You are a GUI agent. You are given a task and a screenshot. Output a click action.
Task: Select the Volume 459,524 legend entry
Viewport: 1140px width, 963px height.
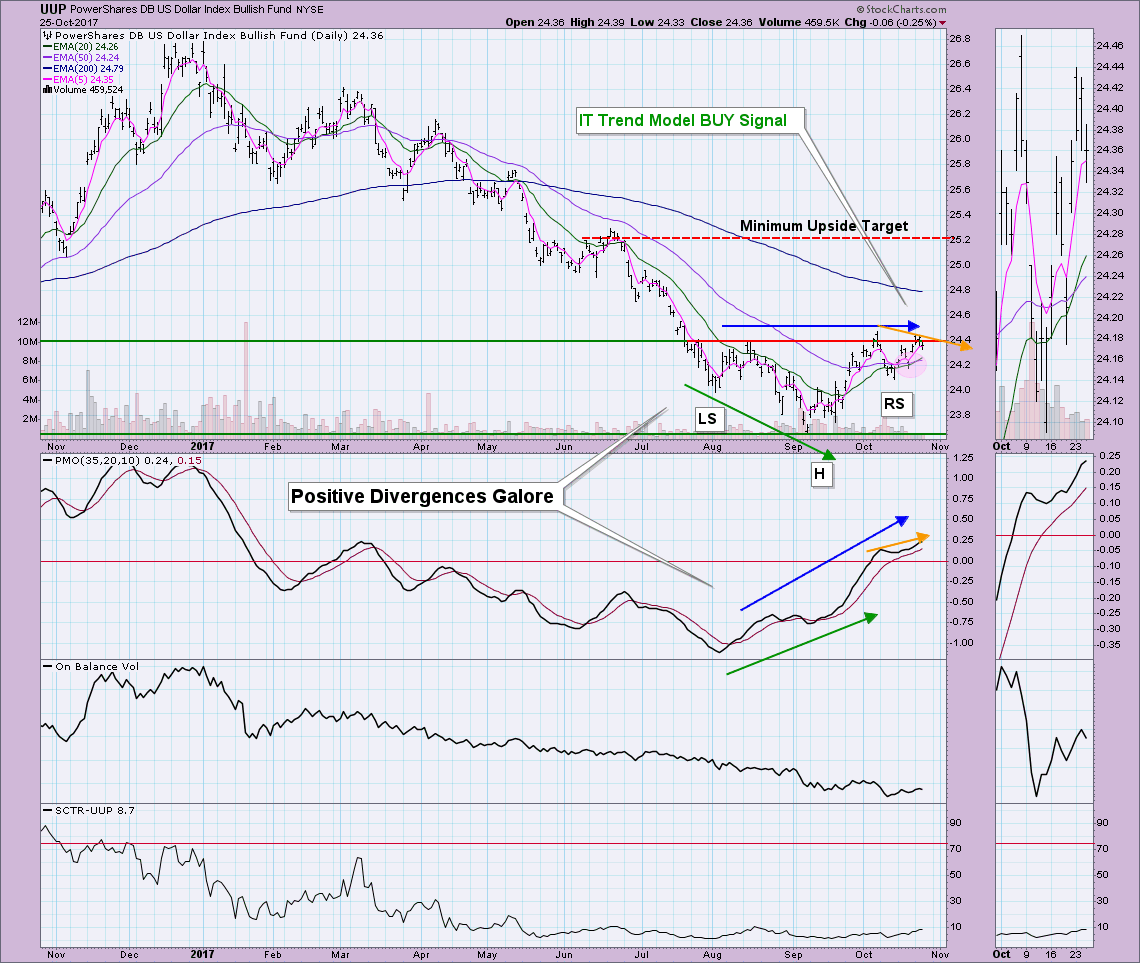point(84,89)
